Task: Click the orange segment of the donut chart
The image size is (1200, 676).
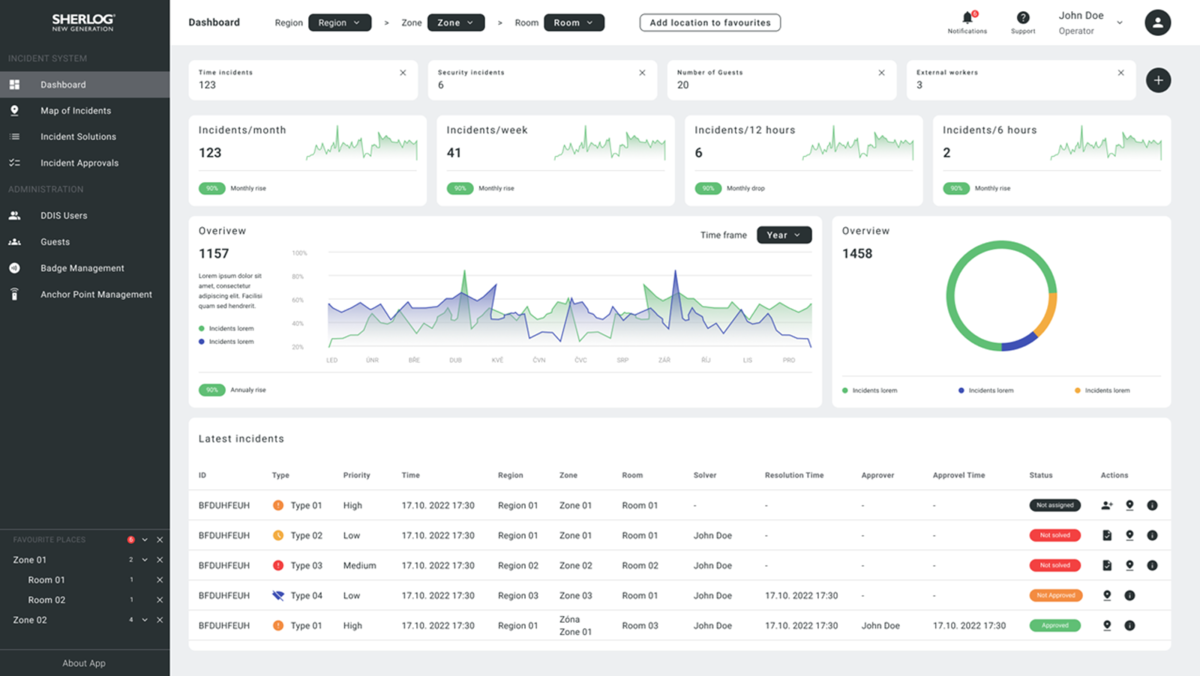Action: point(1045,317)
